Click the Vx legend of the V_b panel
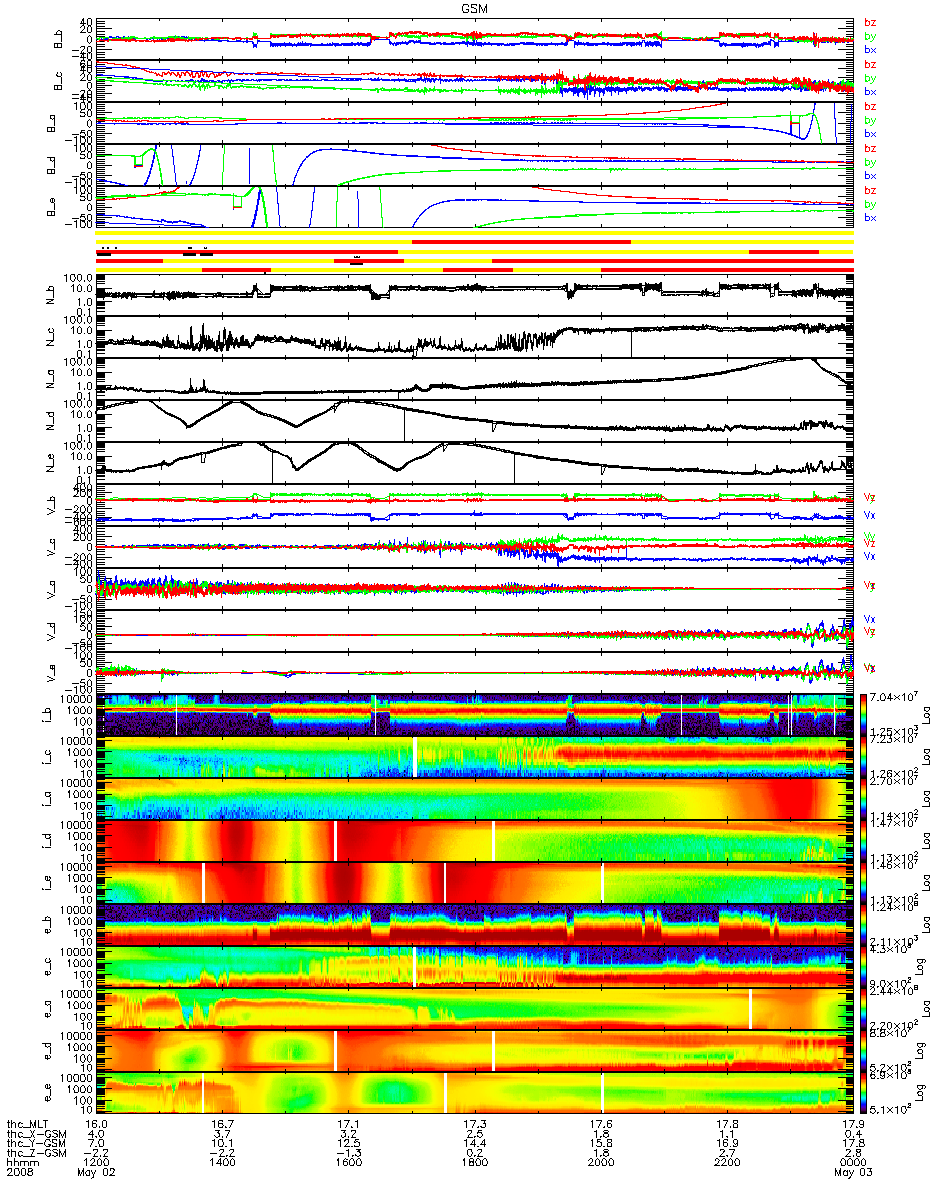Screen dimensions: 930x1200 pyautogui.click(x=870, y=516)
